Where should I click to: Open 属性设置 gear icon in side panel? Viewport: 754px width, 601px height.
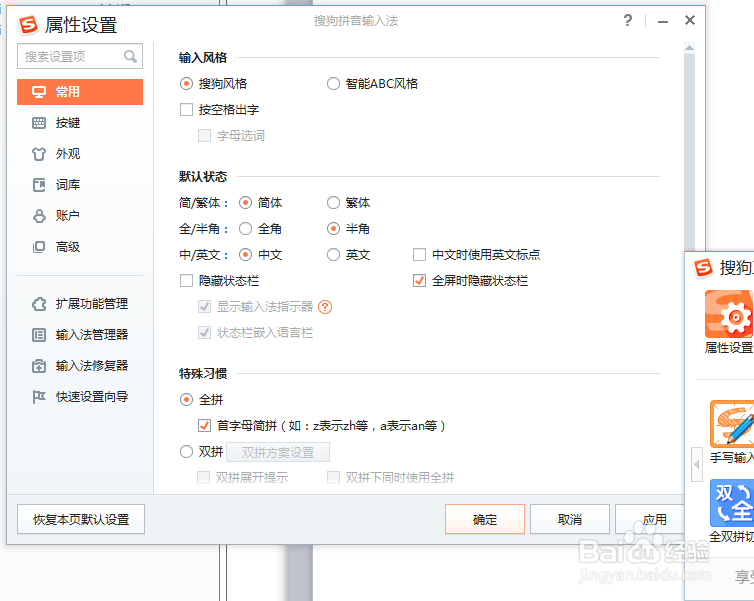point(729,314)
